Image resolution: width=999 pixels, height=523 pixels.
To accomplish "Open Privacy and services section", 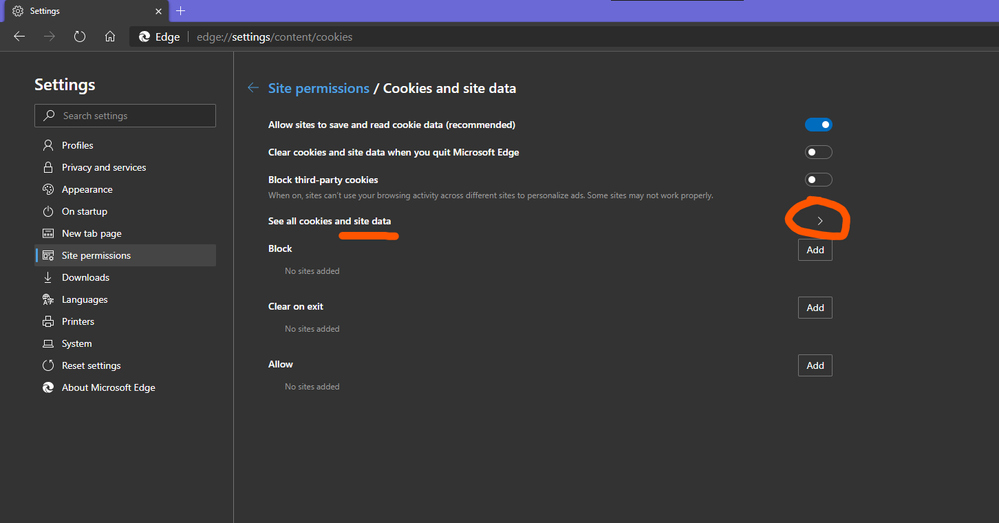I will (125, 168).
